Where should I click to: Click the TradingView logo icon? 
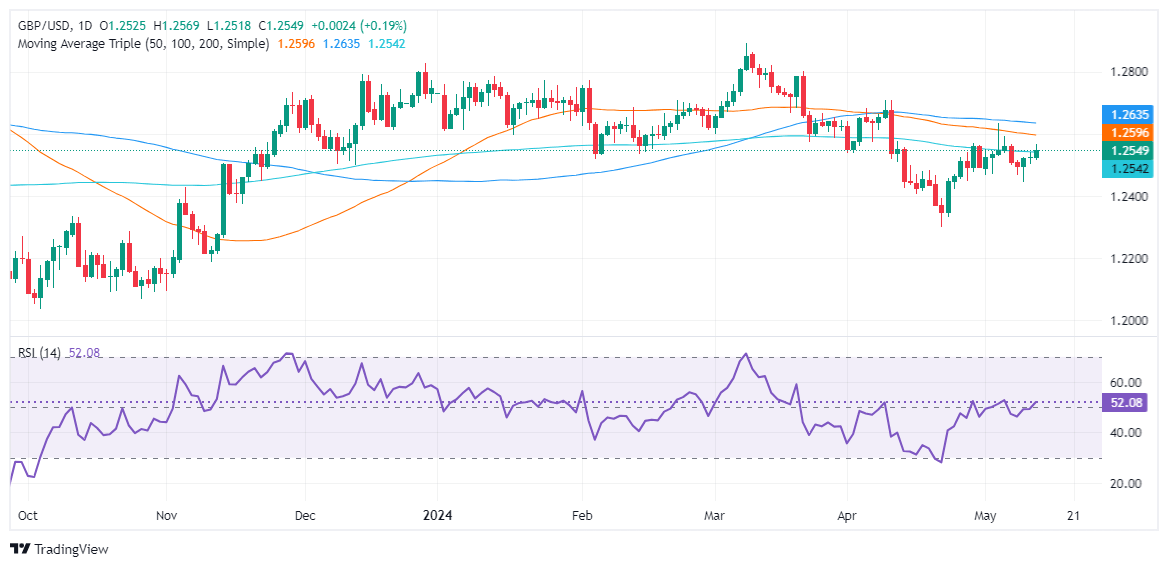pyautogui.click(x=20, y=549)
